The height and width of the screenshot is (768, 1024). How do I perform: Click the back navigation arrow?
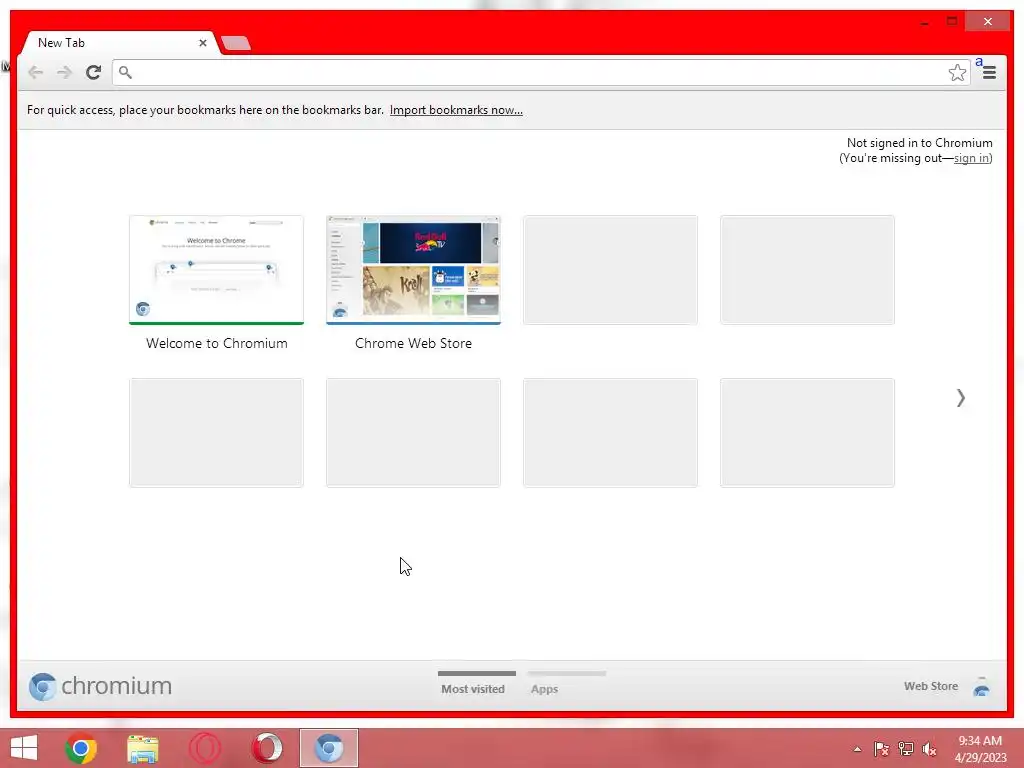[35, 72]
